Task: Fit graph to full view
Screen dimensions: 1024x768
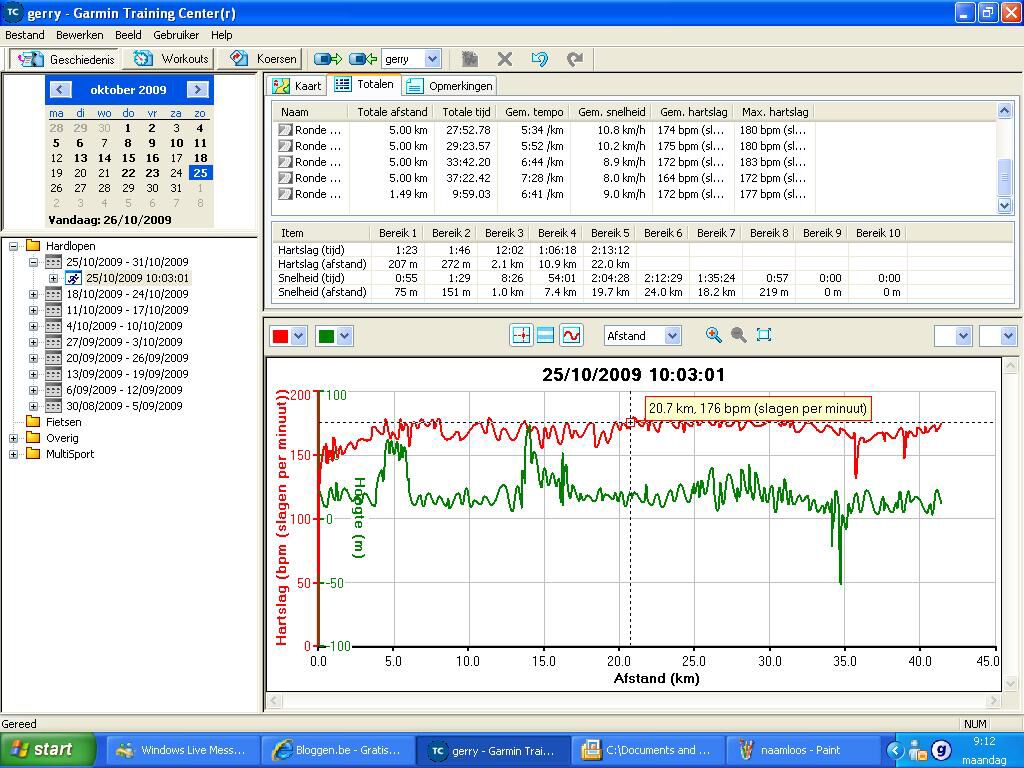Action: (x=763, y=335)
